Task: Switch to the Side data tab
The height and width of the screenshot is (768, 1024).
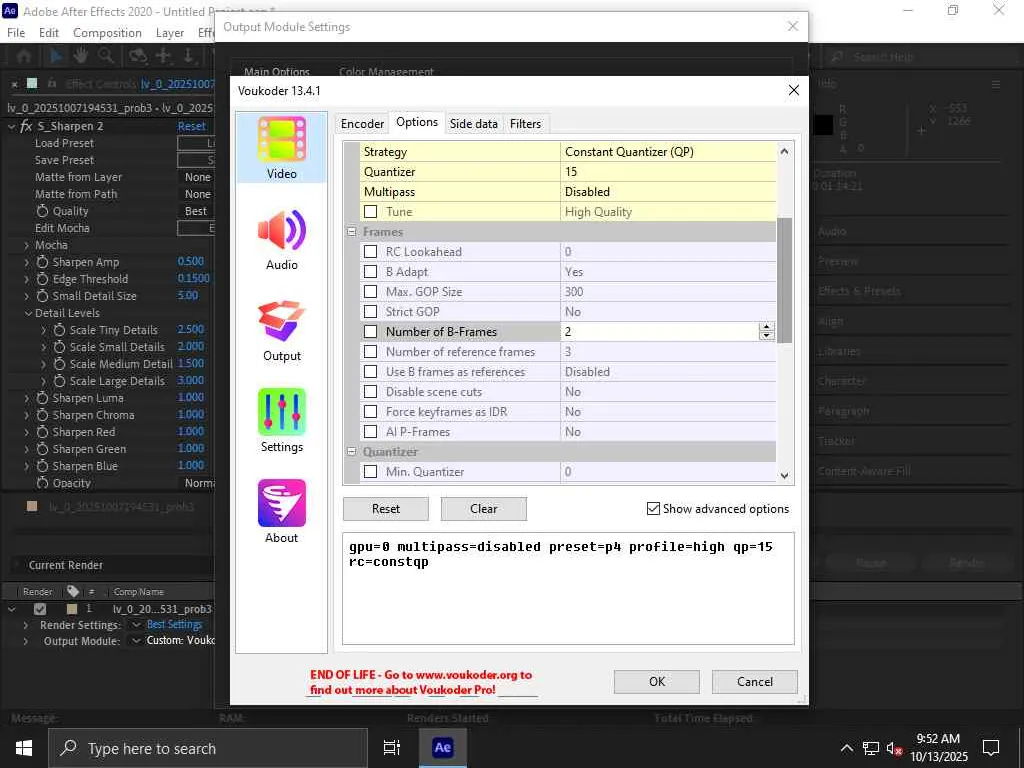Action: tap(473, 123)
